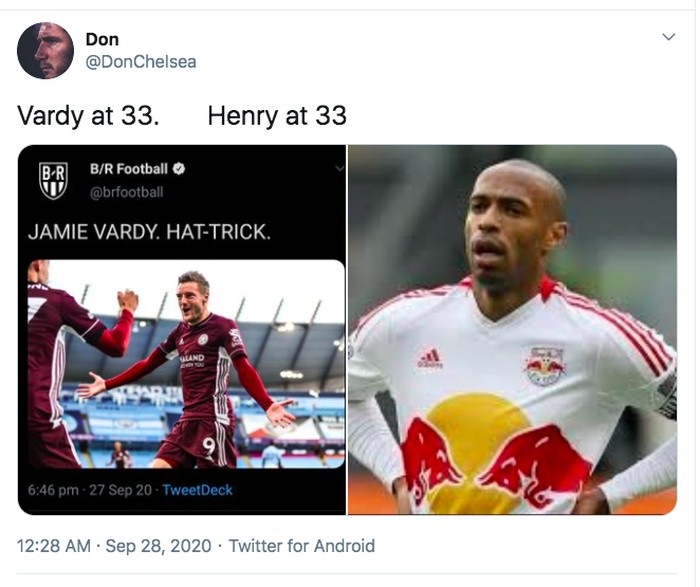Click the 12:28 AM Sep 28, 2020 timestamp
The width and height of the screenshot is (700, 587).
point(114,546)
